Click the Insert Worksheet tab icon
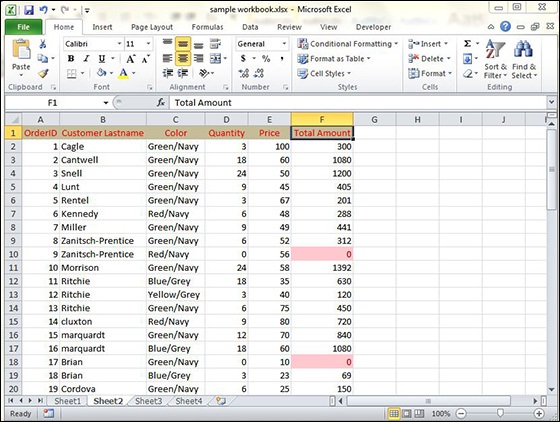Screen dimensions: 560x422 pyautogui.click(x=221, y=401)
